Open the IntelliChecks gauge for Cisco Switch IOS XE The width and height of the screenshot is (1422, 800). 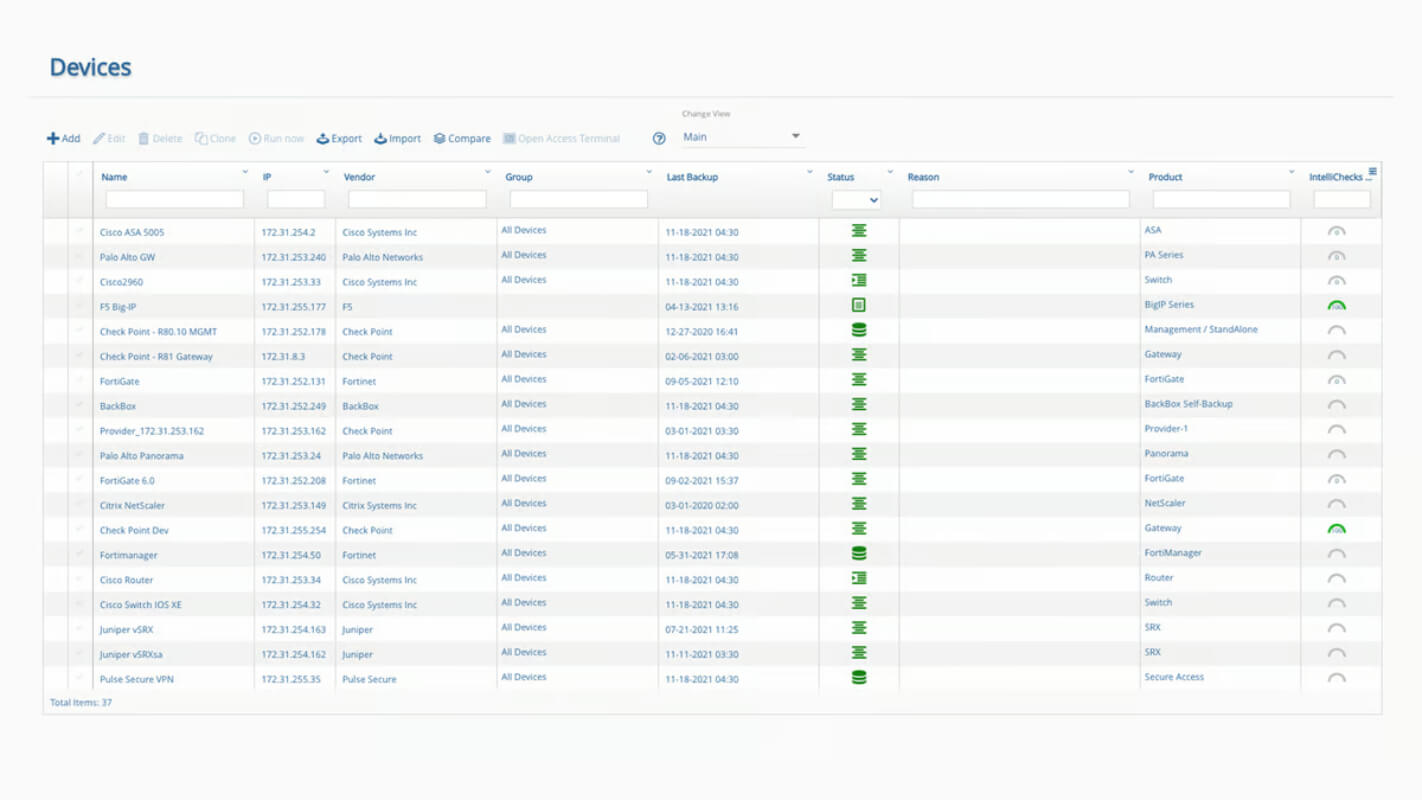tap(1336, 604)
